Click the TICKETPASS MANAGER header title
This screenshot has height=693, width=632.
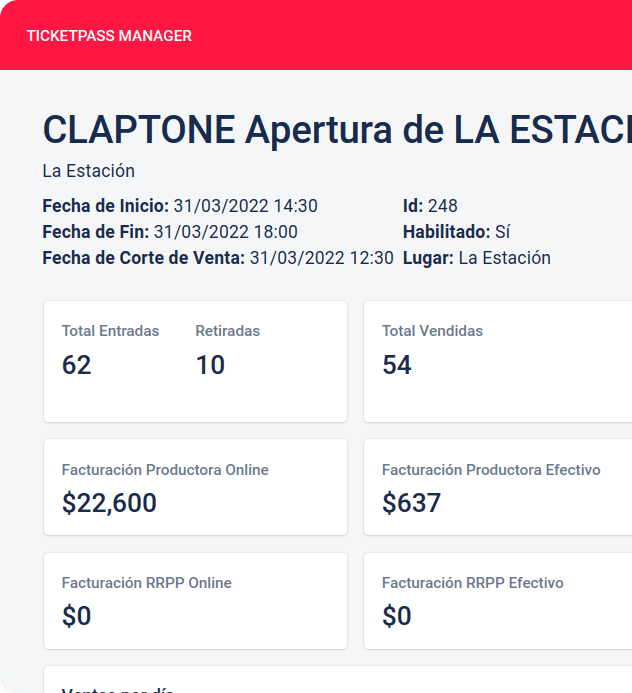point(109,36)
